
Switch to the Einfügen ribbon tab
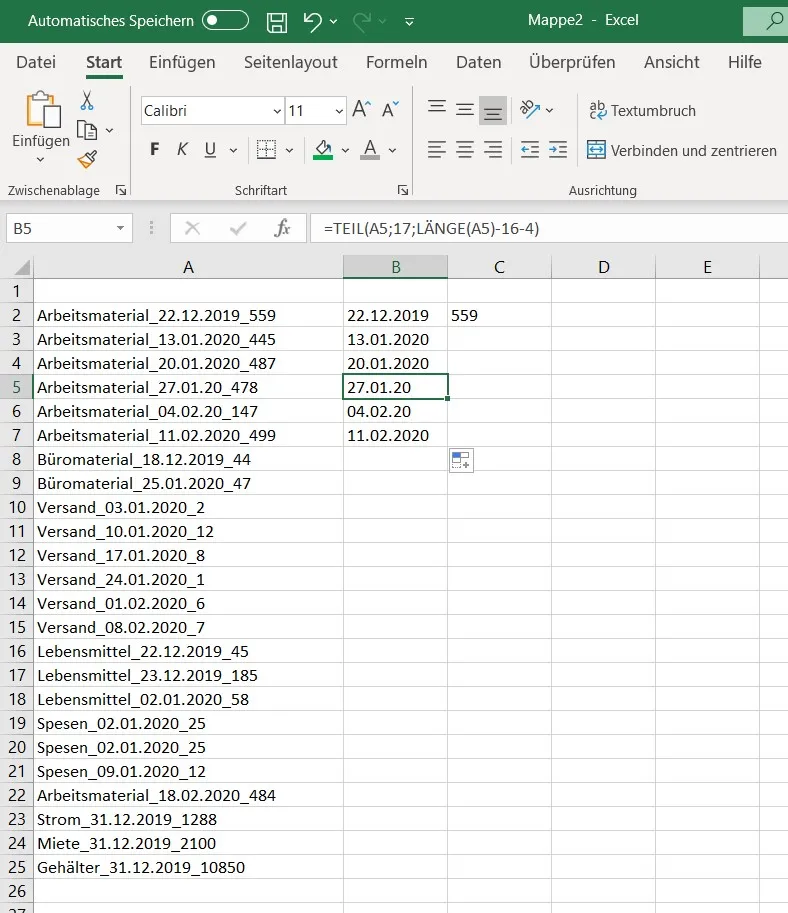coord(182,62)
